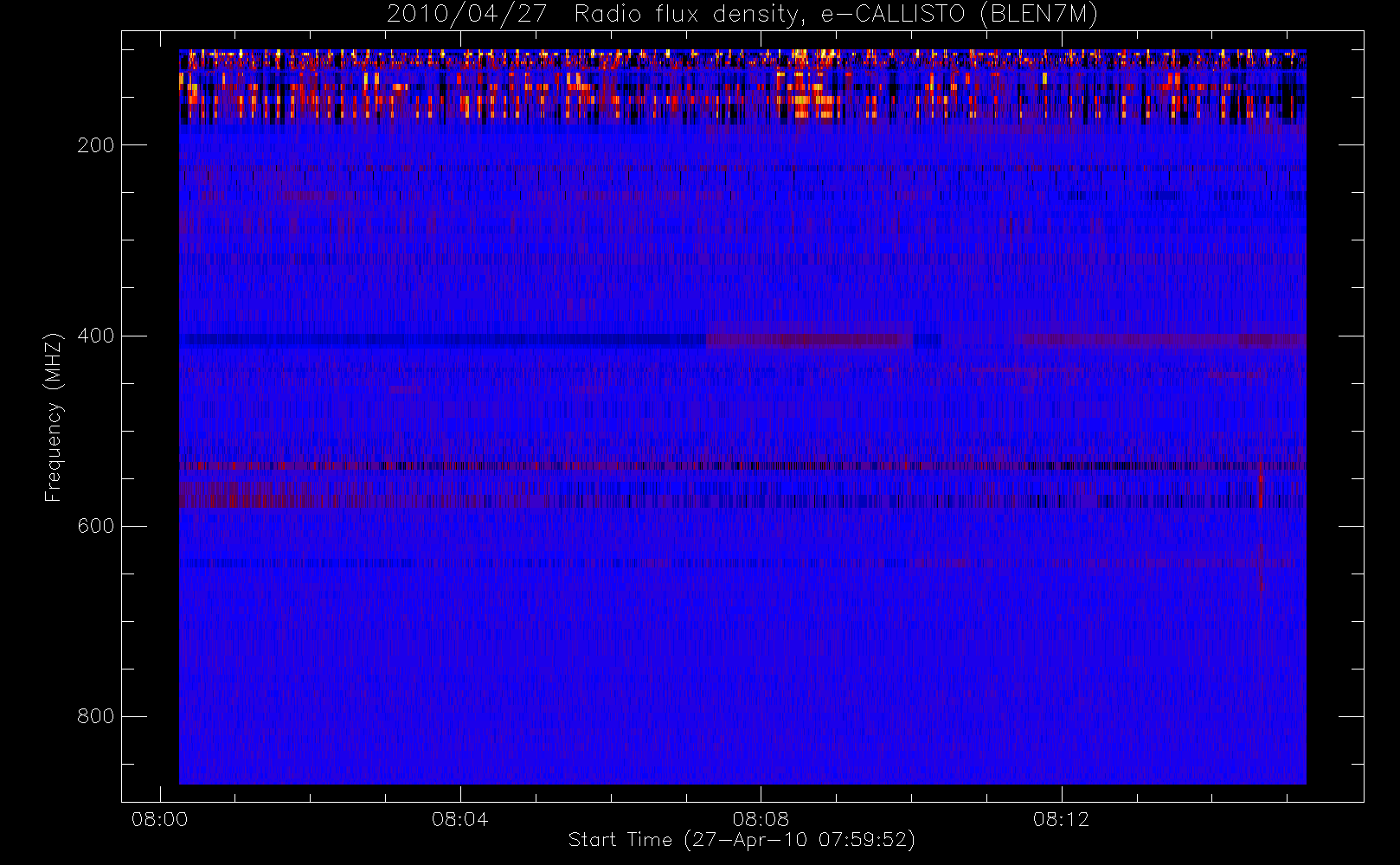
Task: Click the 08:00 time tick label
Action: (x=159, y=819)
